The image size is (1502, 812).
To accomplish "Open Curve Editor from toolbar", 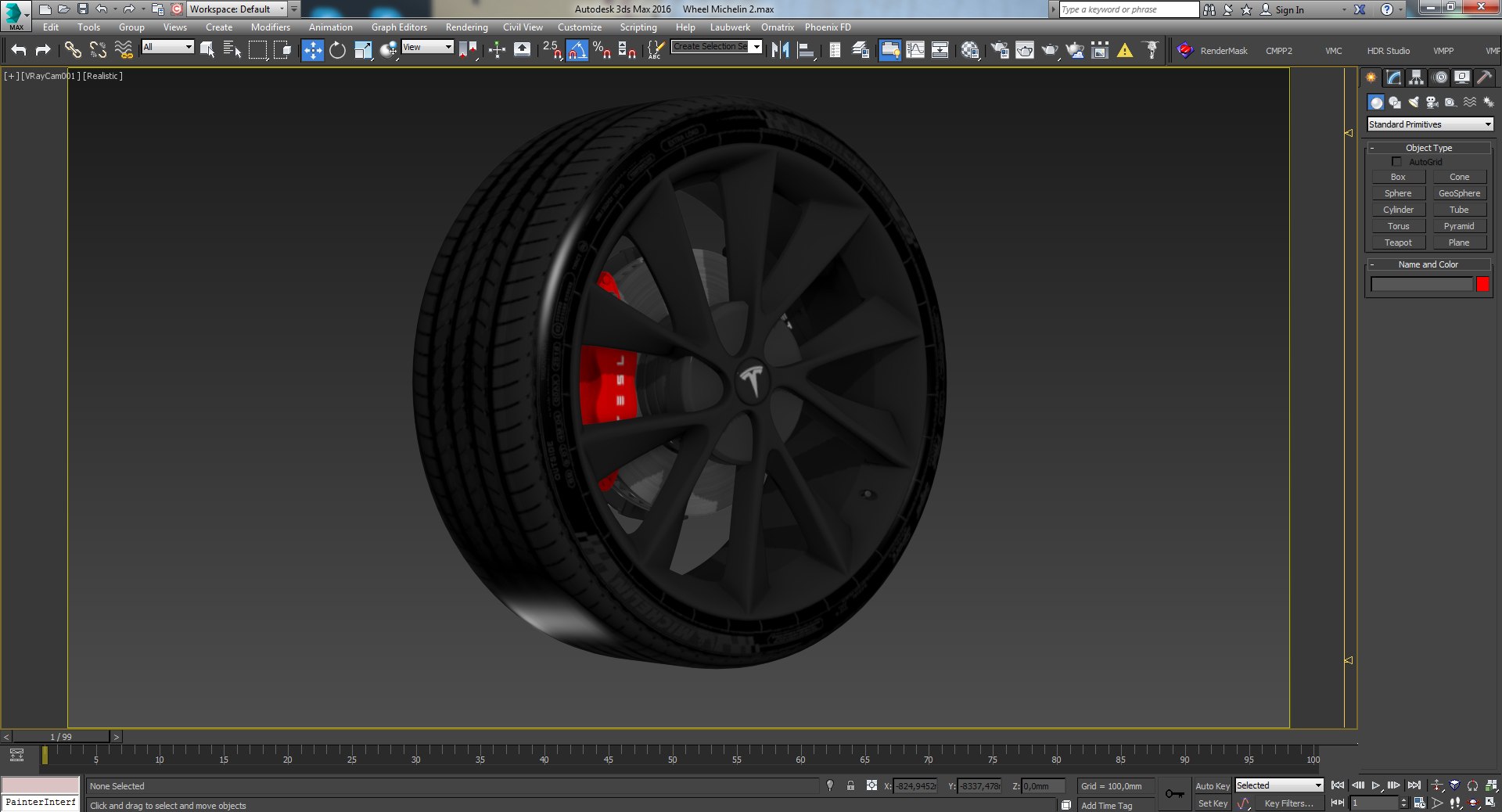I will 914,50.
